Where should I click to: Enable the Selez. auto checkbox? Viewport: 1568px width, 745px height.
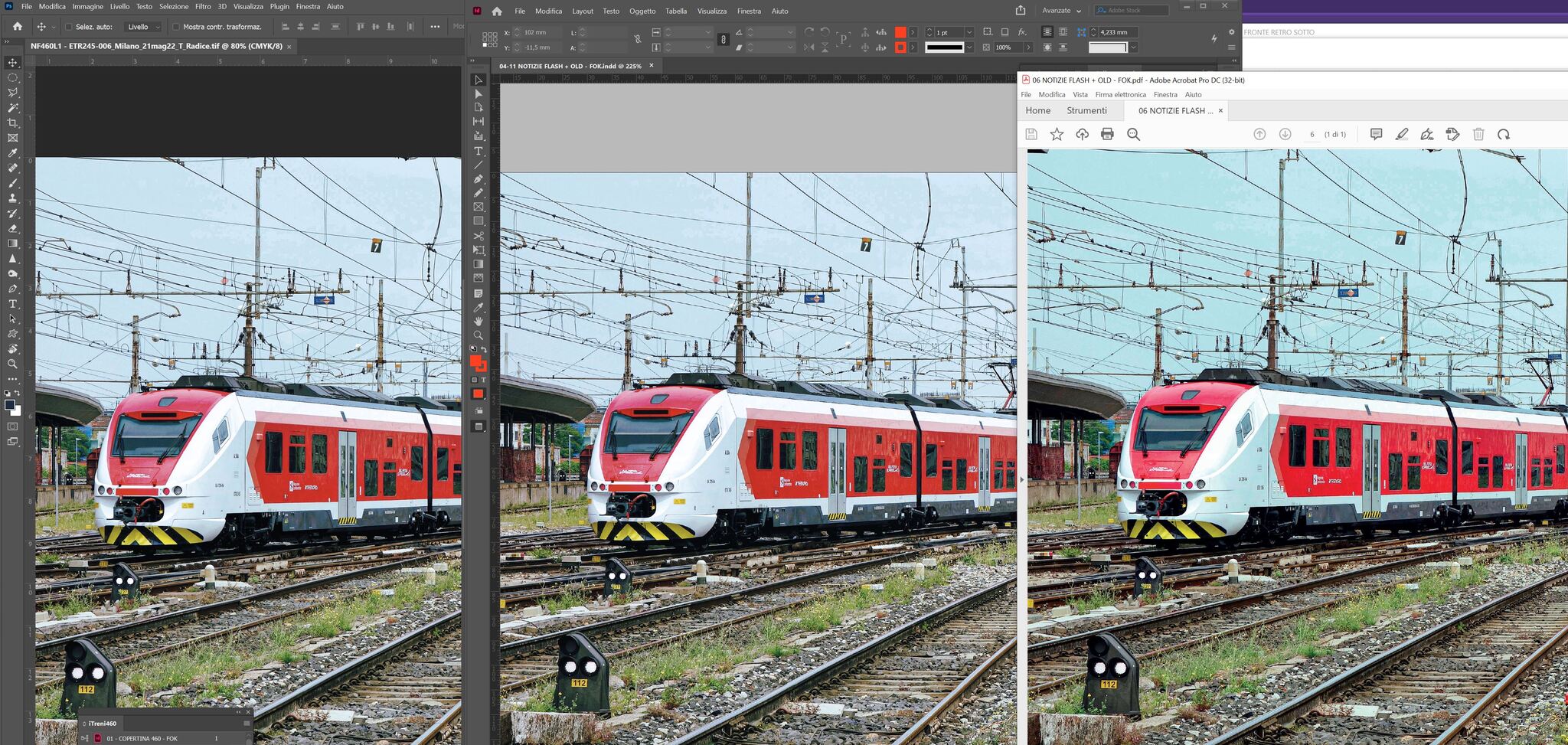coord(68,27)
